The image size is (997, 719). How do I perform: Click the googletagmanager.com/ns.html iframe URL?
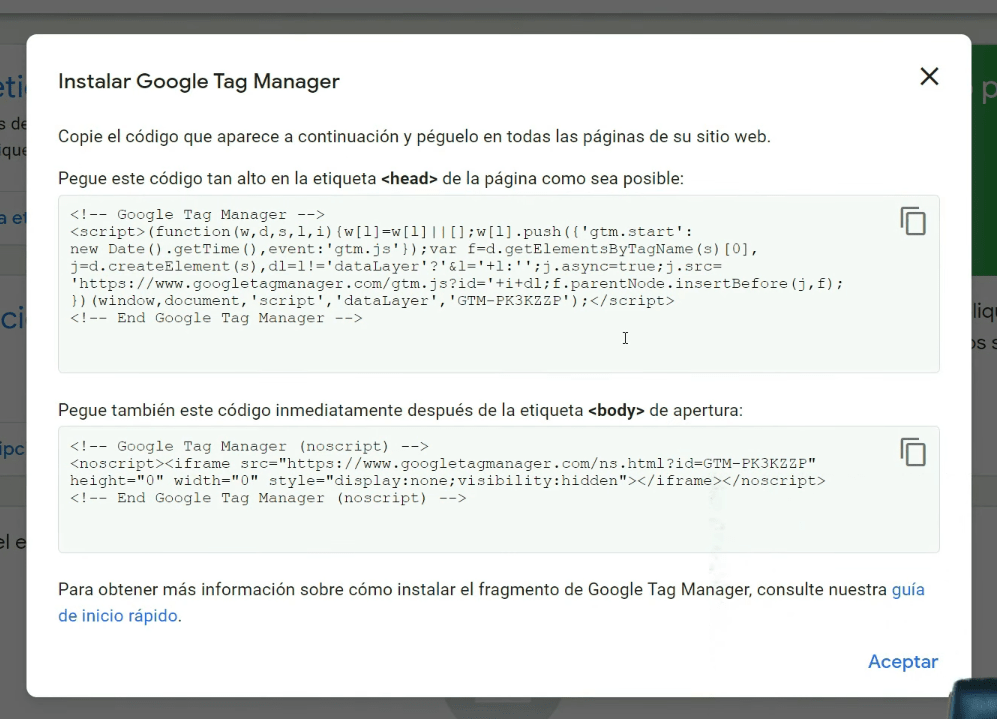[x=547, y=463]
